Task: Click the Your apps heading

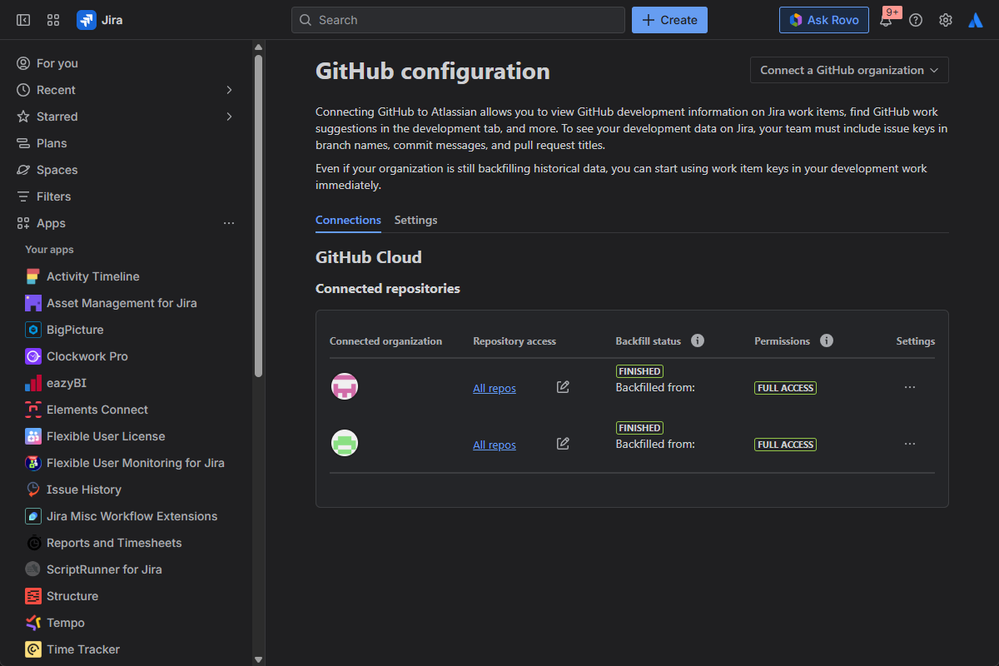Action: (49, 250)
